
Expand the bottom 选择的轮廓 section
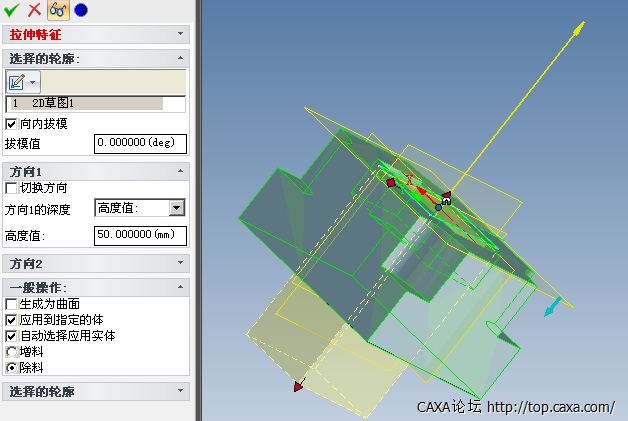pyautogui.click(x=180, y=391)
